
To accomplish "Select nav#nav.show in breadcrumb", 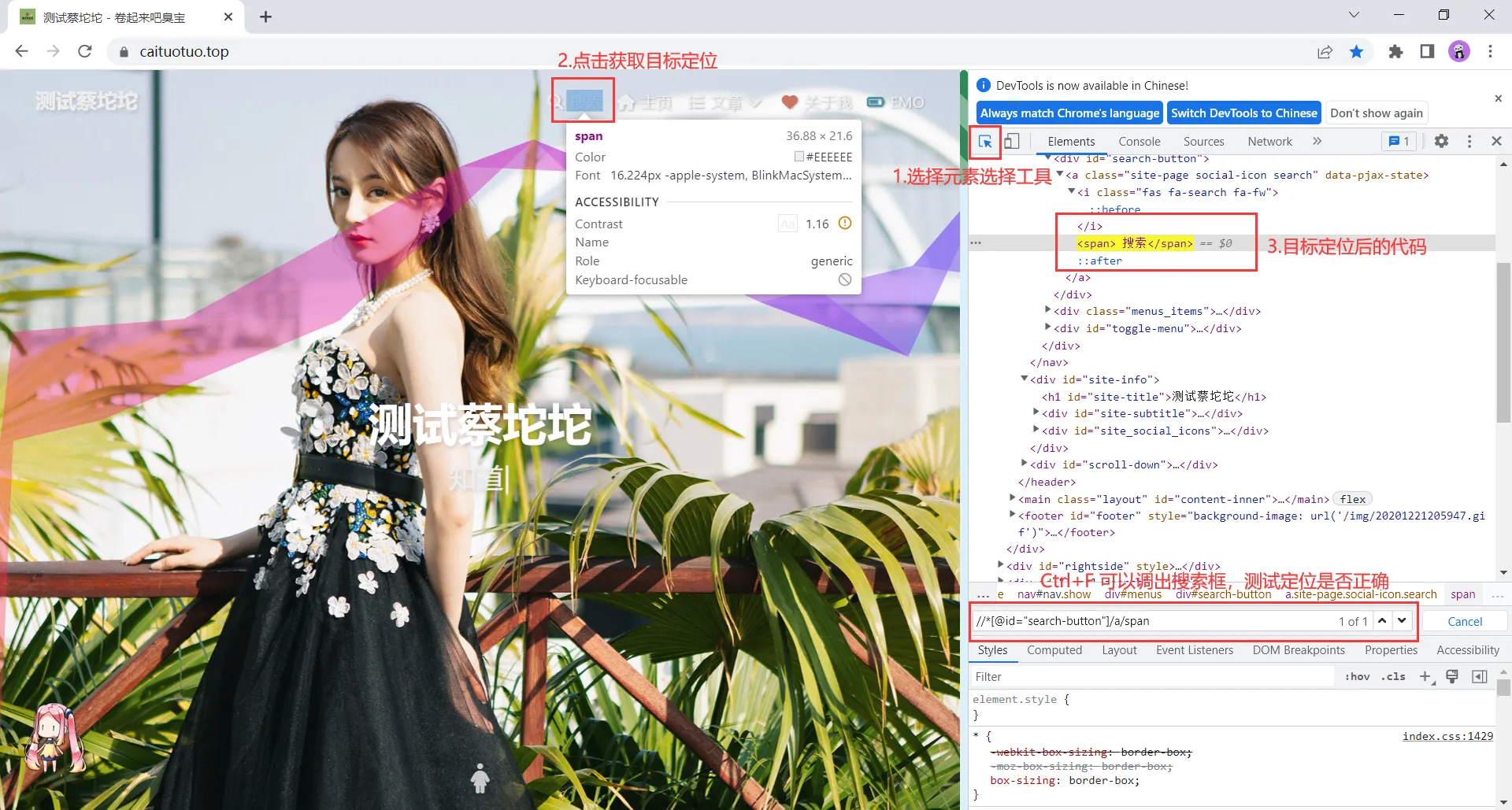I will [1054, 594].
